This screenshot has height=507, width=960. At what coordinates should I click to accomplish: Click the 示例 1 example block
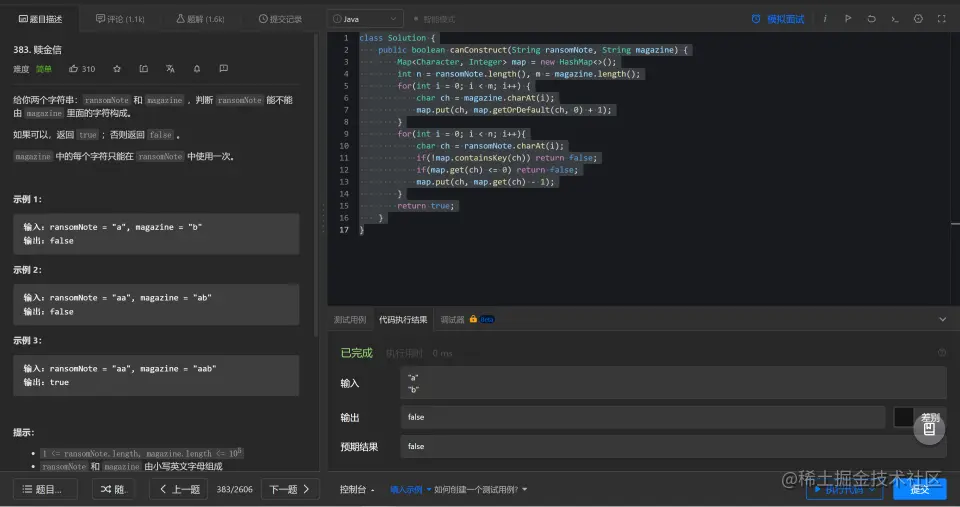(156, 234)
